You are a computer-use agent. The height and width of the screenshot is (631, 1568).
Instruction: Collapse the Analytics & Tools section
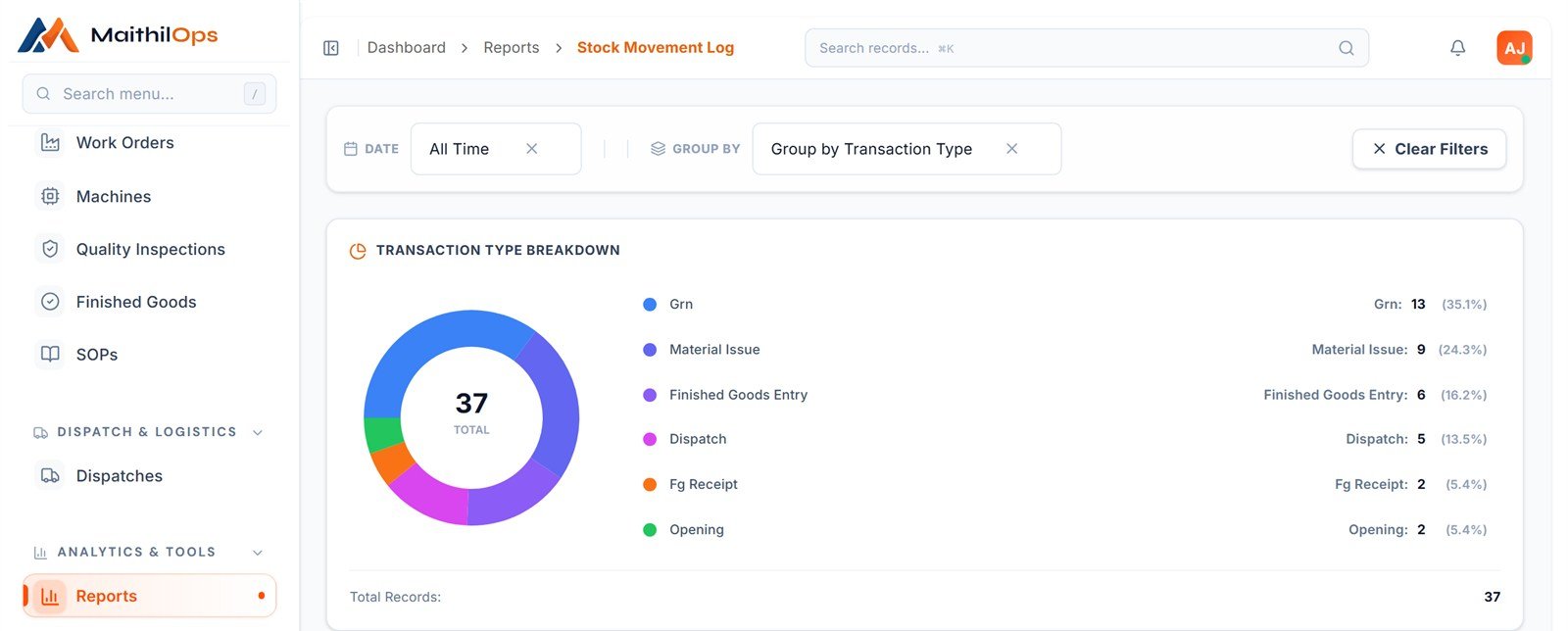(x=258, y=553)
